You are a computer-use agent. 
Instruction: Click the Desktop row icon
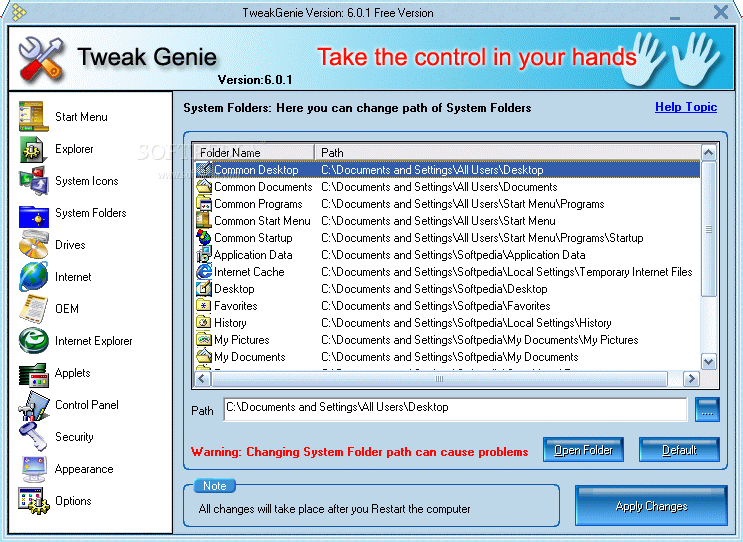point(204,289)
